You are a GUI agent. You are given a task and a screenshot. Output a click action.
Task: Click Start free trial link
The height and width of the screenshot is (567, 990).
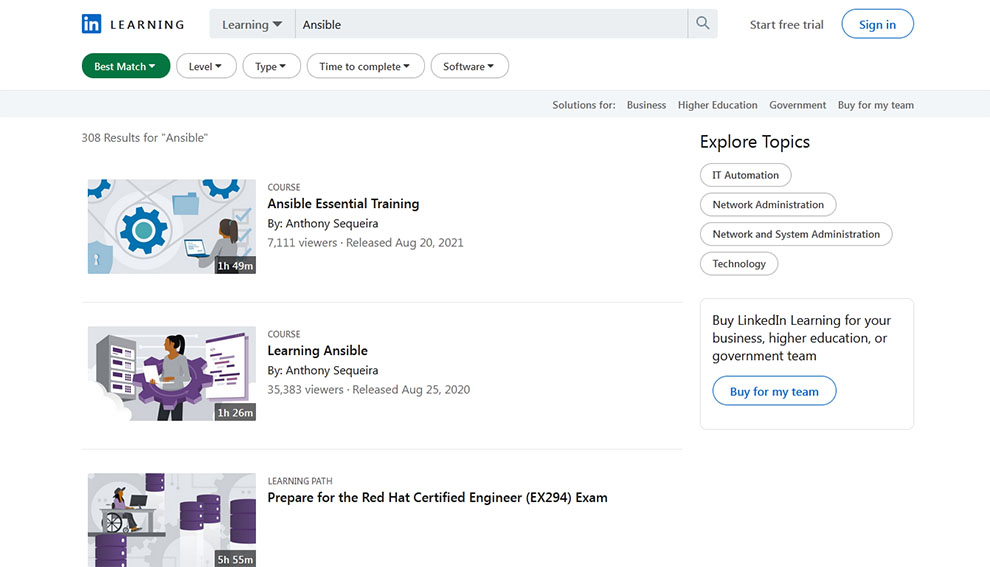[786, 25]
